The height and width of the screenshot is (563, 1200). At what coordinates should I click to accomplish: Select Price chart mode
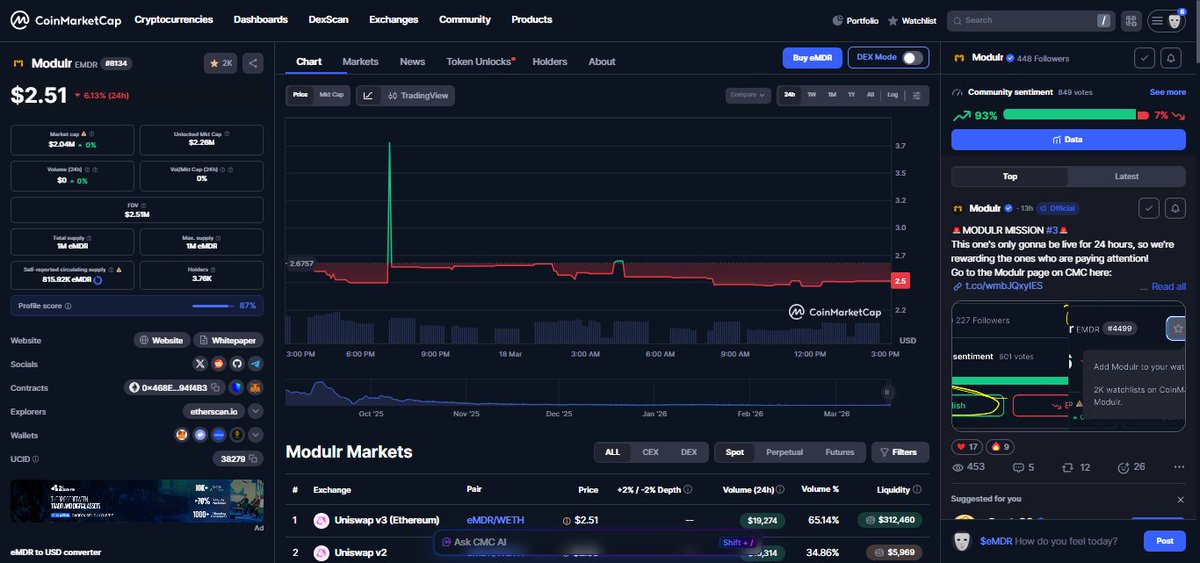click(300, 95)
